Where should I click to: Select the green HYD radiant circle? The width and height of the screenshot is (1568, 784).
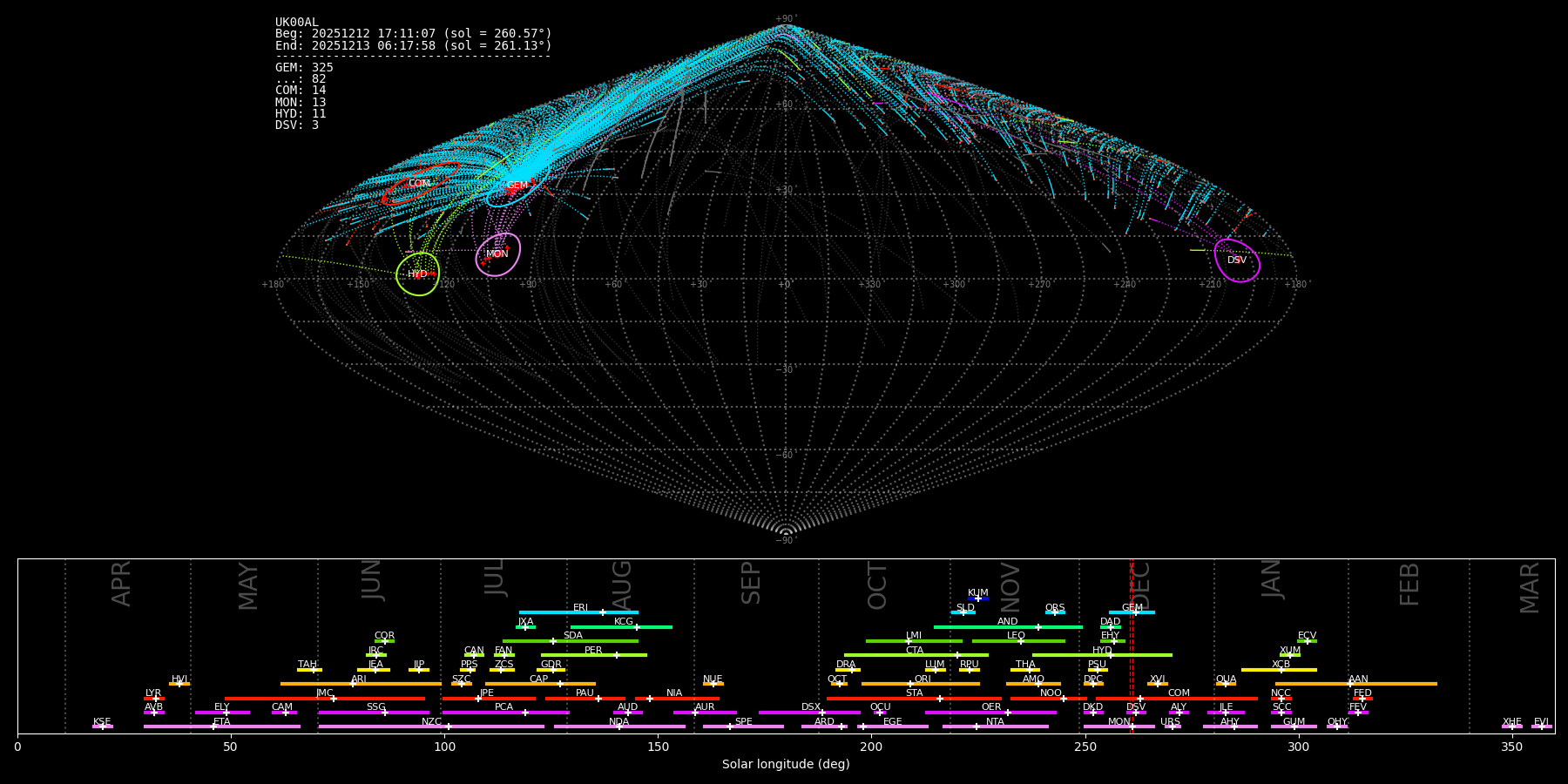point(417,274)
